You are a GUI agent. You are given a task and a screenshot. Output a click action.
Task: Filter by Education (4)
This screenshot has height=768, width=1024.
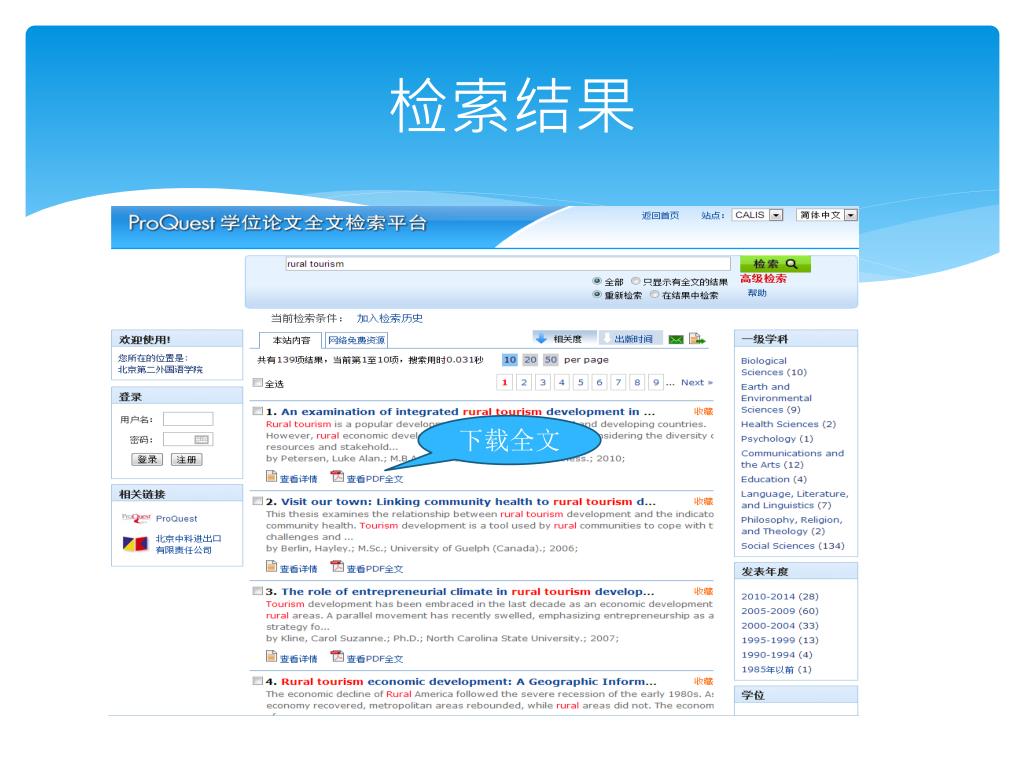coord(774,479)
